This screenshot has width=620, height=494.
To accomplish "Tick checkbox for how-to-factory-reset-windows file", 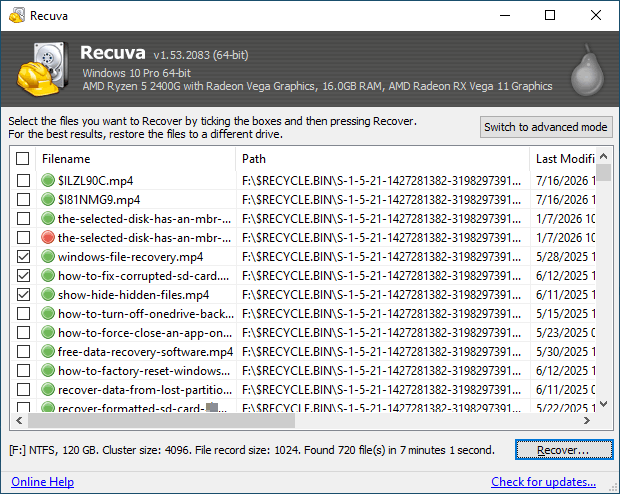I will coord(23,370).
